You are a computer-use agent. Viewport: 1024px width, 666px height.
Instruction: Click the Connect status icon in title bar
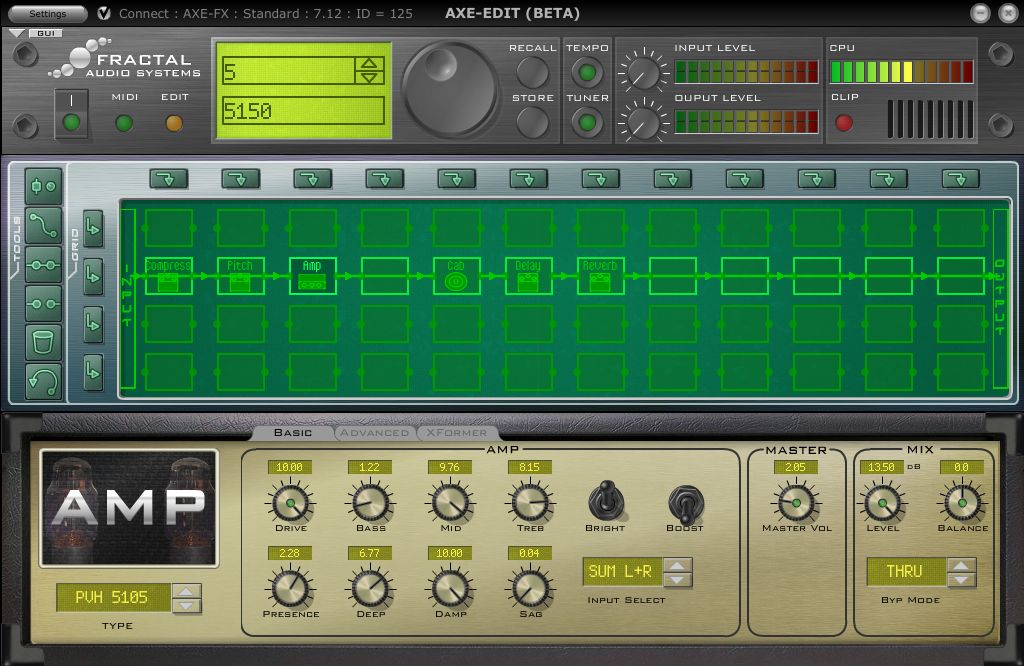(104, 13)
